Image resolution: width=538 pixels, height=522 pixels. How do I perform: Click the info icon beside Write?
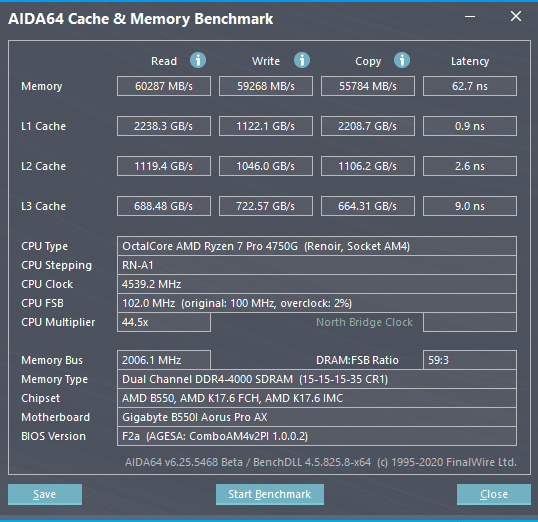pyautogui.click(x=302, y=60)
